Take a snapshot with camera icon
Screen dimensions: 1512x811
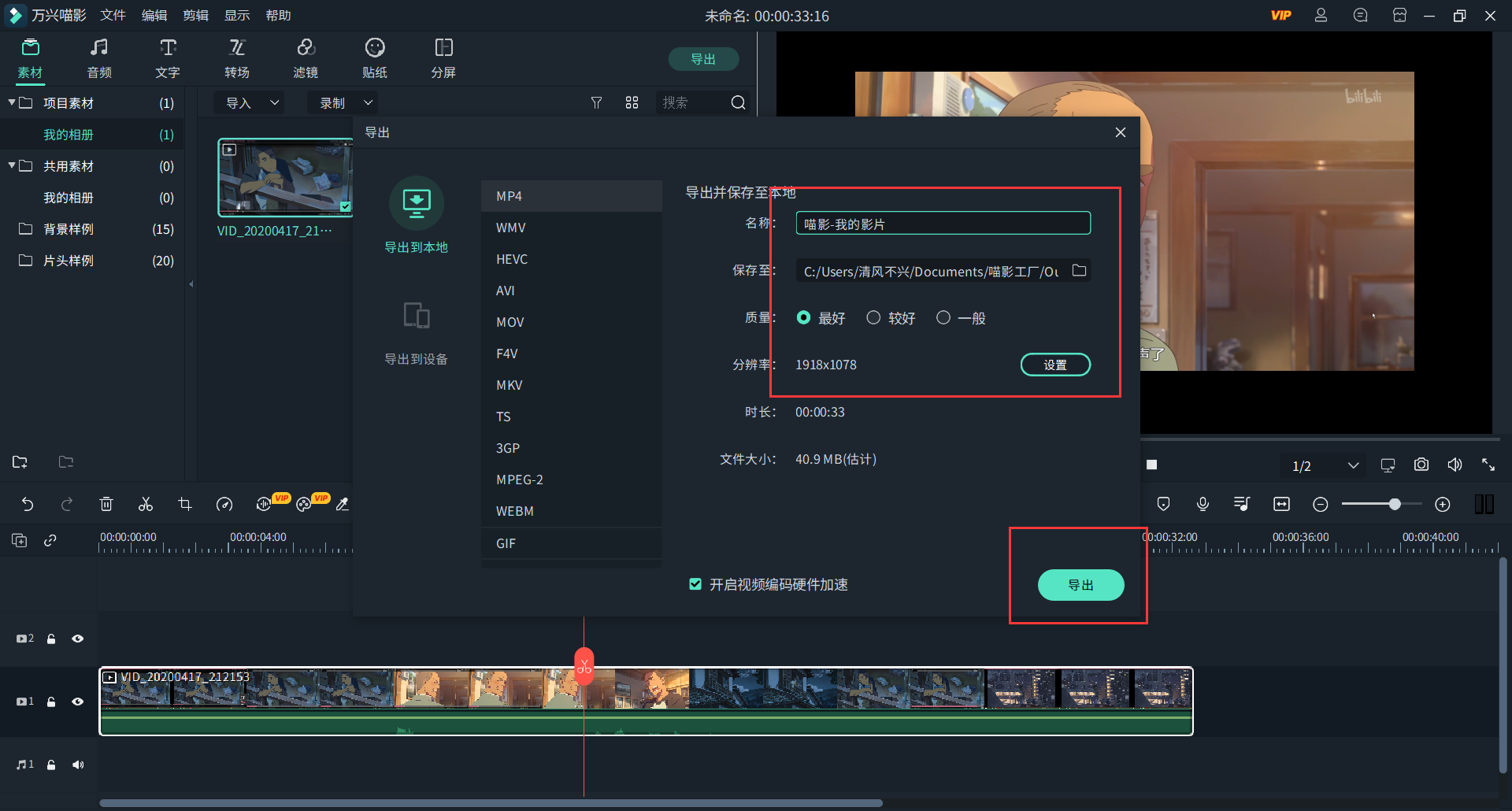tap(1421, 465)
